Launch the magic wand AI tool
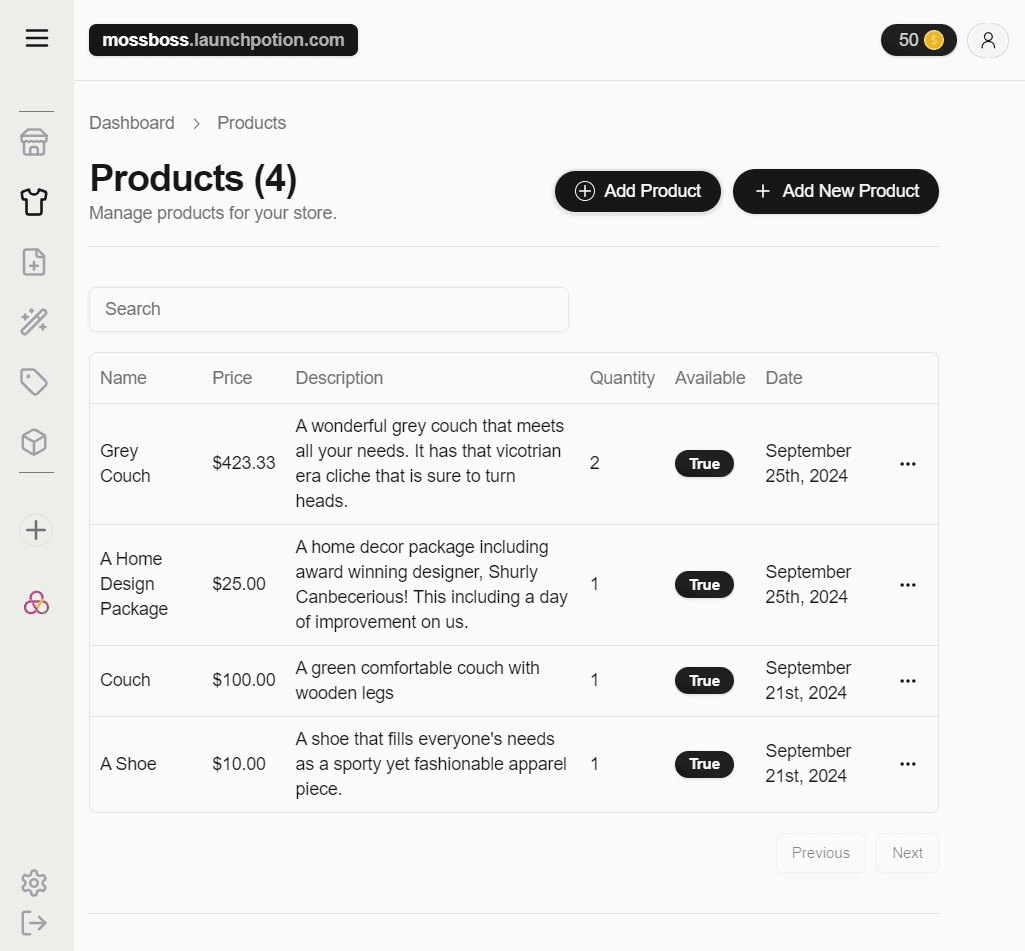 (34, 321)
